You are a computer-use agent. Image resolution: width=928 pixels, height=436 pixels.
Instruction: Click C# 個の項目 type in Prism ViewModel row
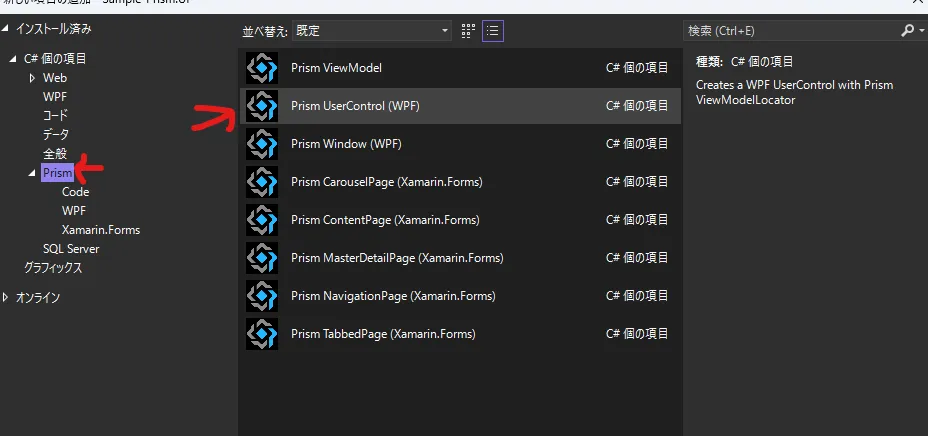click(637, 68)
